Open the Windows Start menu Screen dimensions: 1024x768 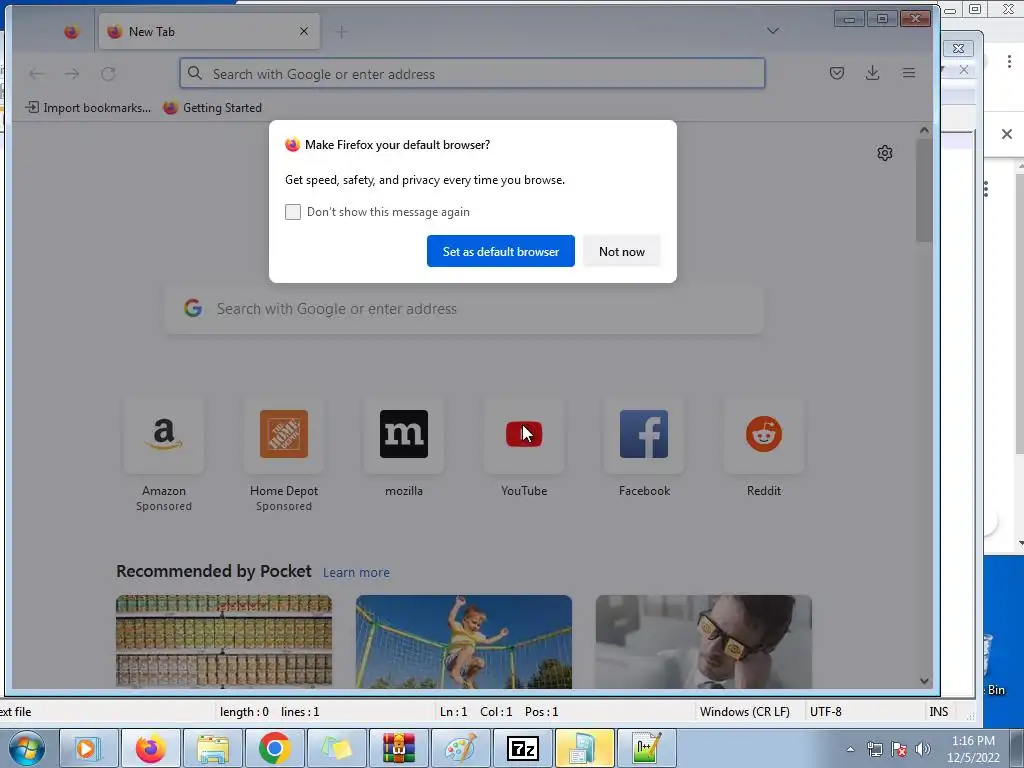[x=27, y=748]
